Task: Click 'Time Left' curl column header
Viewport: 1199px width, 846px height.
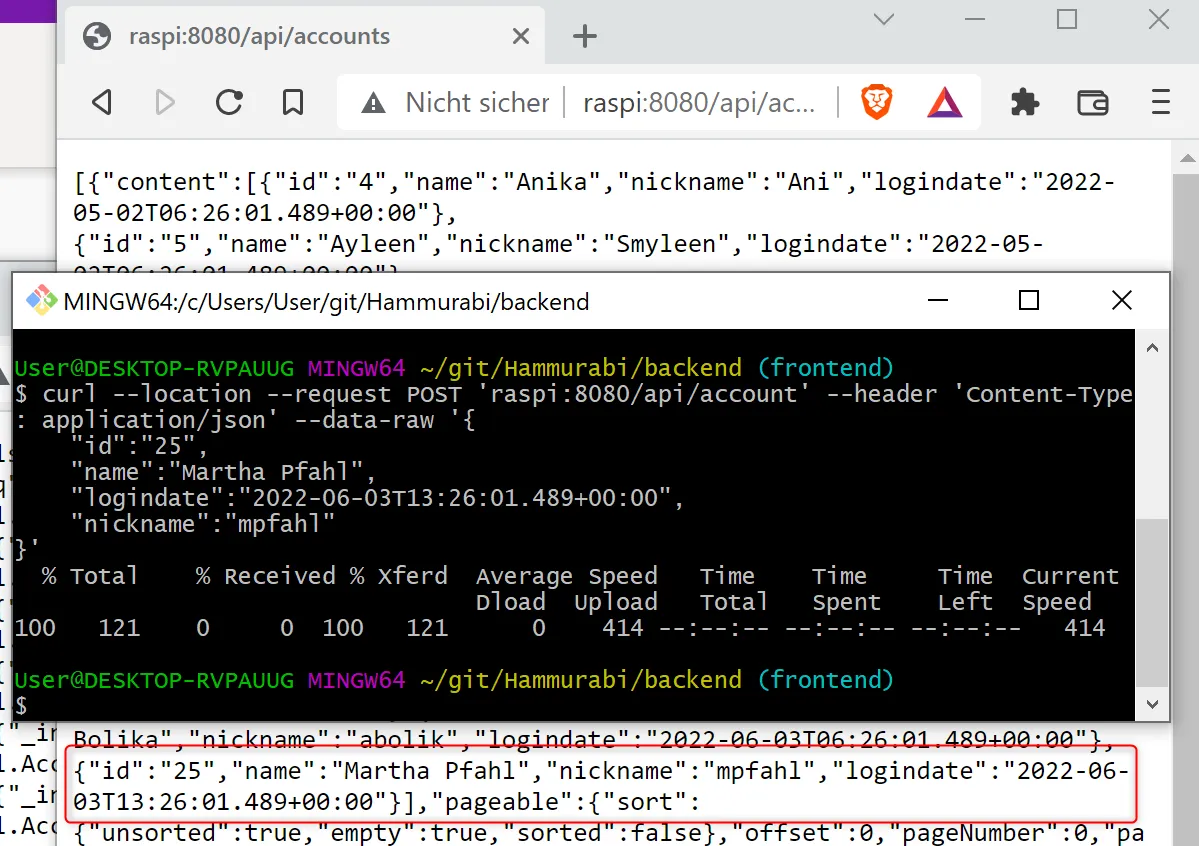Action: coord(966,589)
